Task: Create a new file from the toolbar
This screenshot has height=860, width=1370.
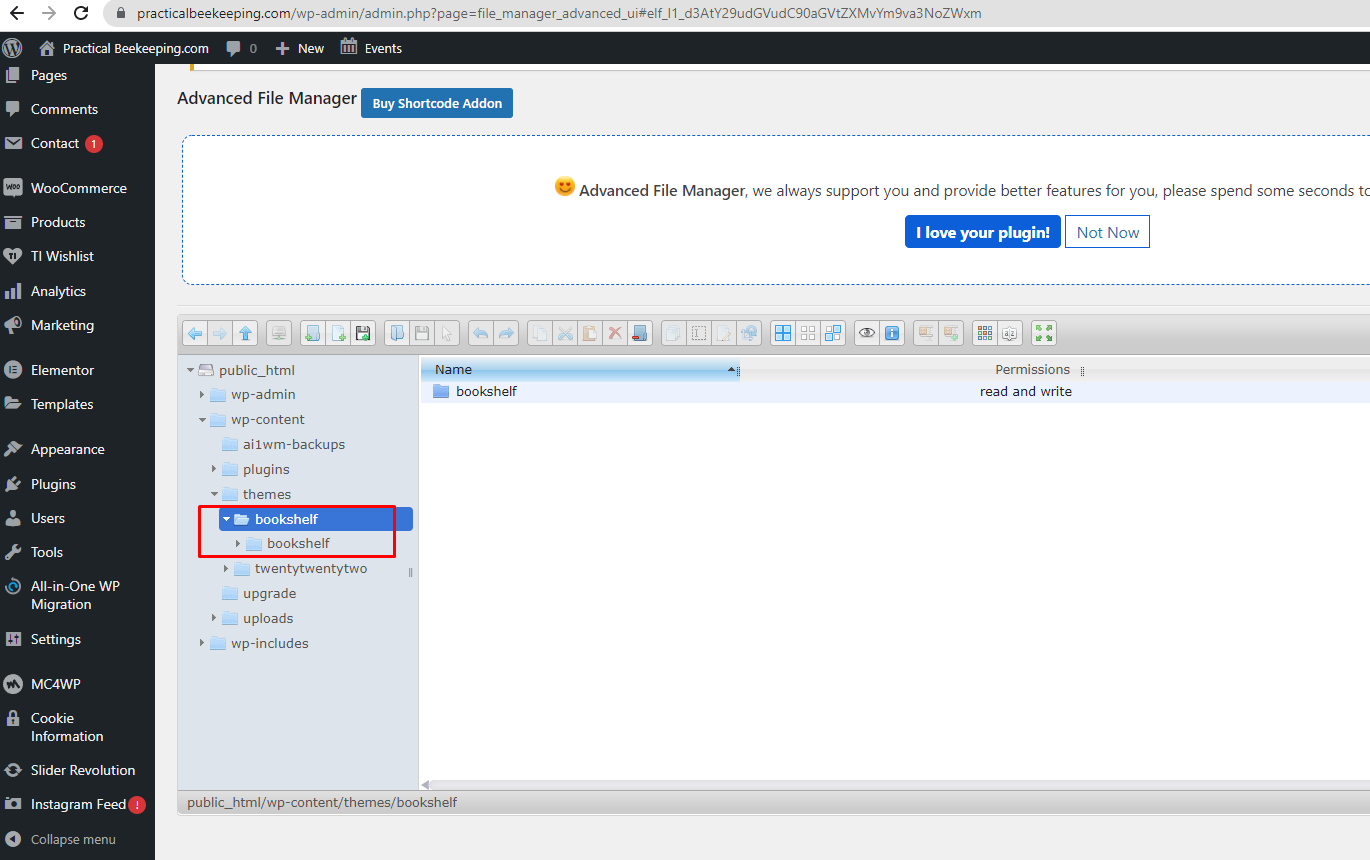Action: [x=337, y=333]
